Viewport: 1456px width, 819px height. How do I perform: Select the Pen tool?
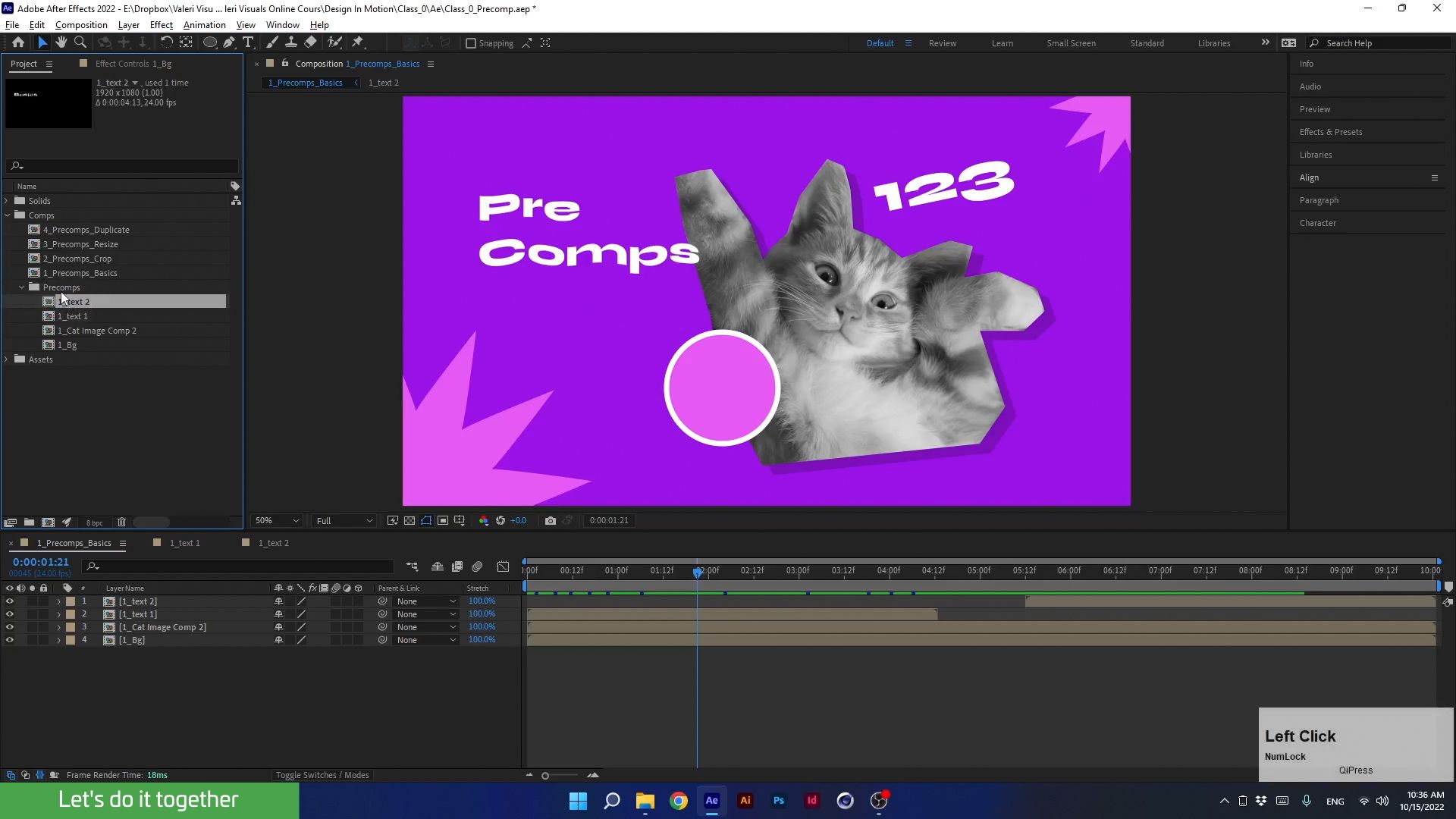tap(230, 42)
